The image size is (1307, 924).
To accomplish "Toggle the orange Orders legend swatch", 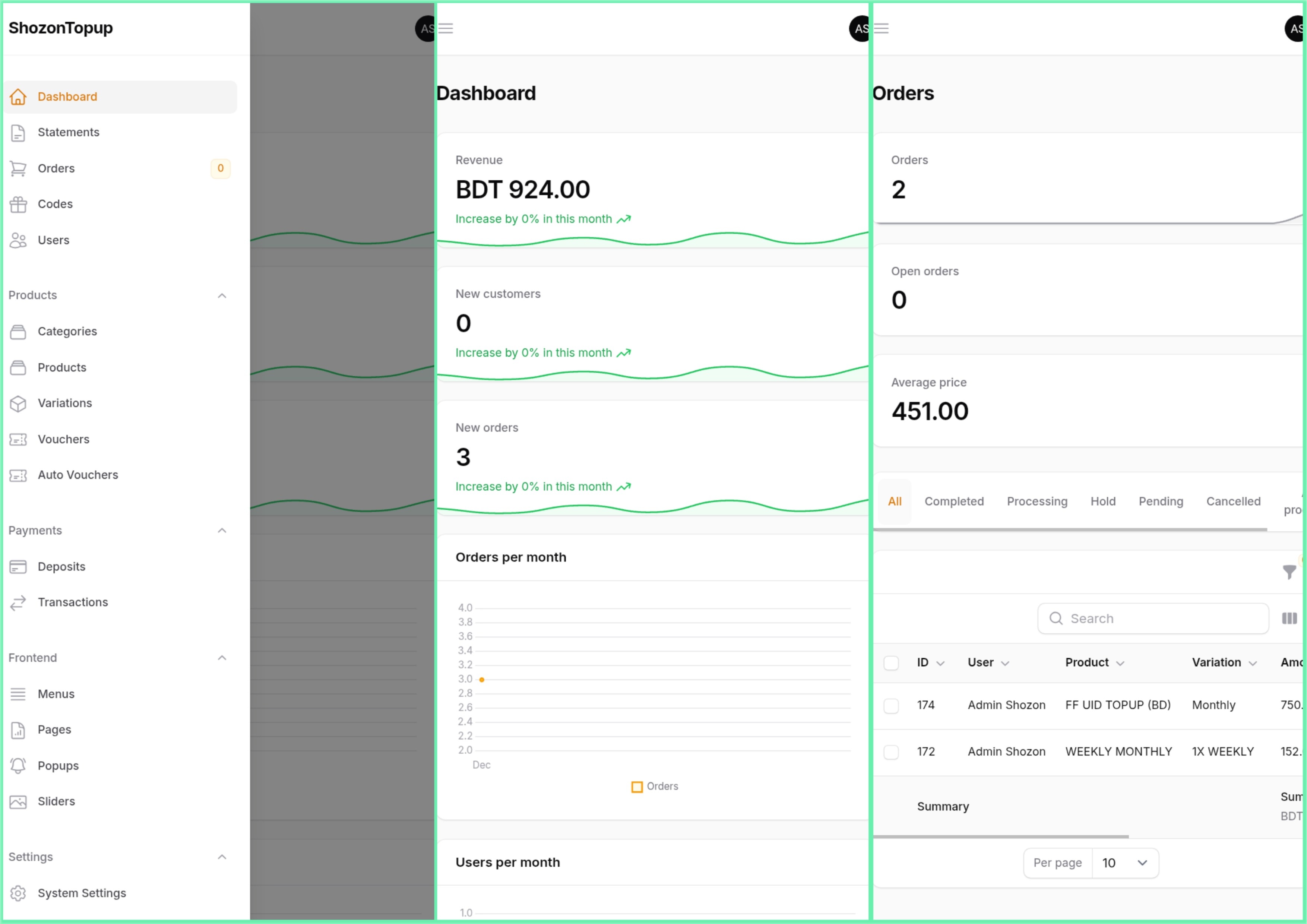I will pos(637,787).
